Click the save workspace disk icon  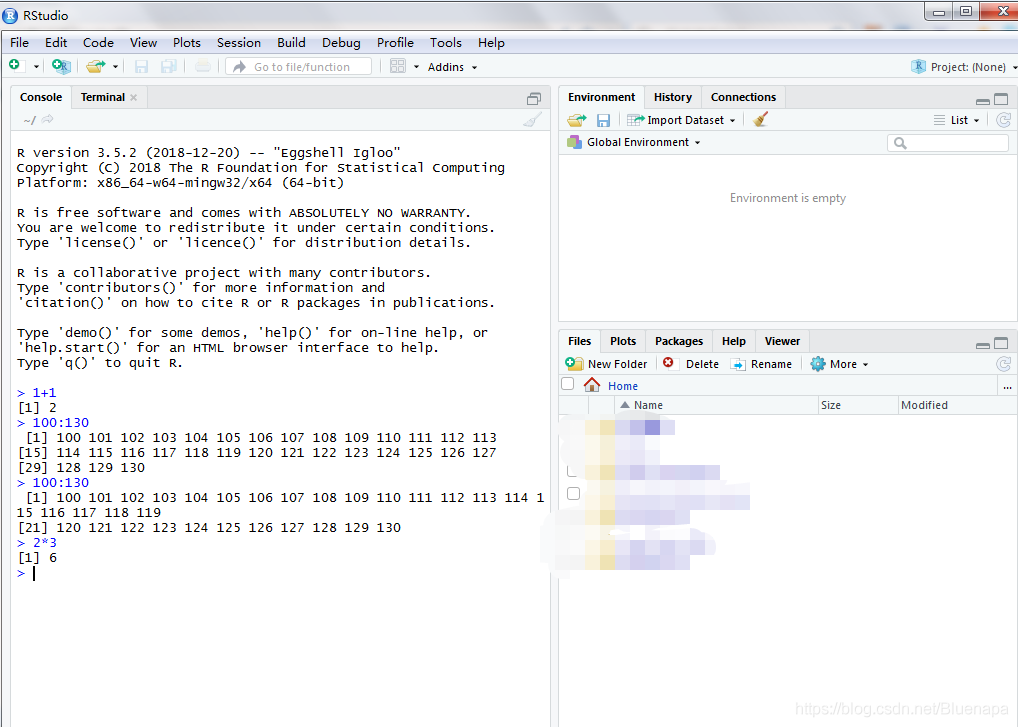pyautogui.click(x=603, y=120)
